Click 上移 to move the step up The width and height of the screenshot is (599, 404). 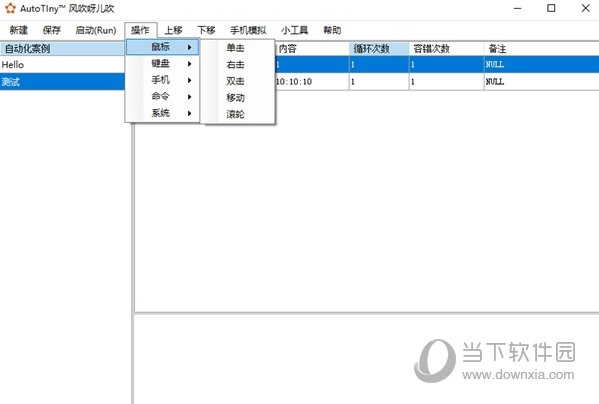pos(173,30)
